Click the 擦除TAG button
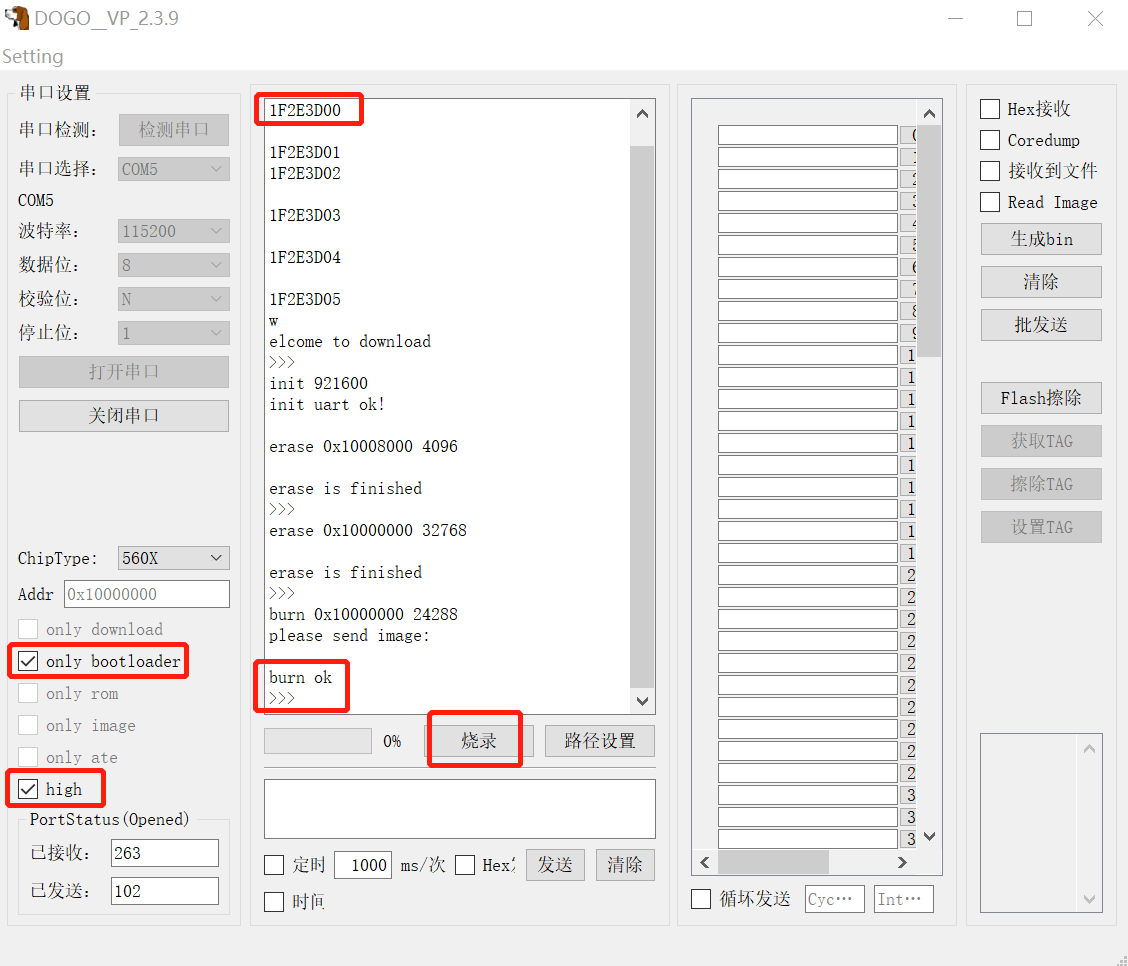The height and width of the screenshot is (966, 1128). [1041, 484]
